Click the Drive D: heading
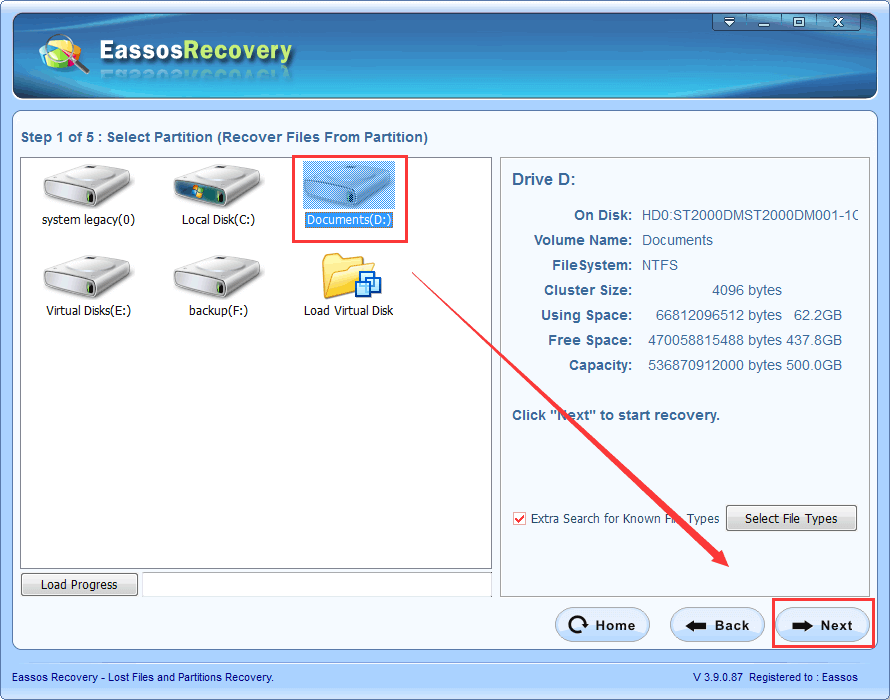Image resolution: width=890 pixels, height=700 pixels. point(544,179)
